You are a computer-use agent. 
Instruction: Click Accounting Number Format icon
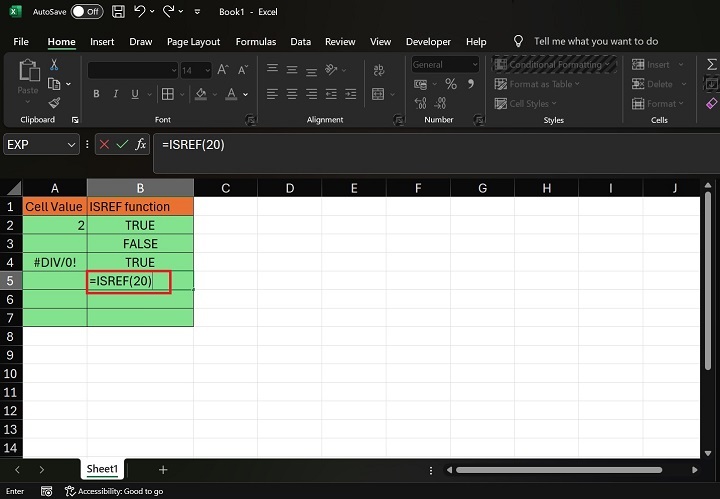(421, 84)
